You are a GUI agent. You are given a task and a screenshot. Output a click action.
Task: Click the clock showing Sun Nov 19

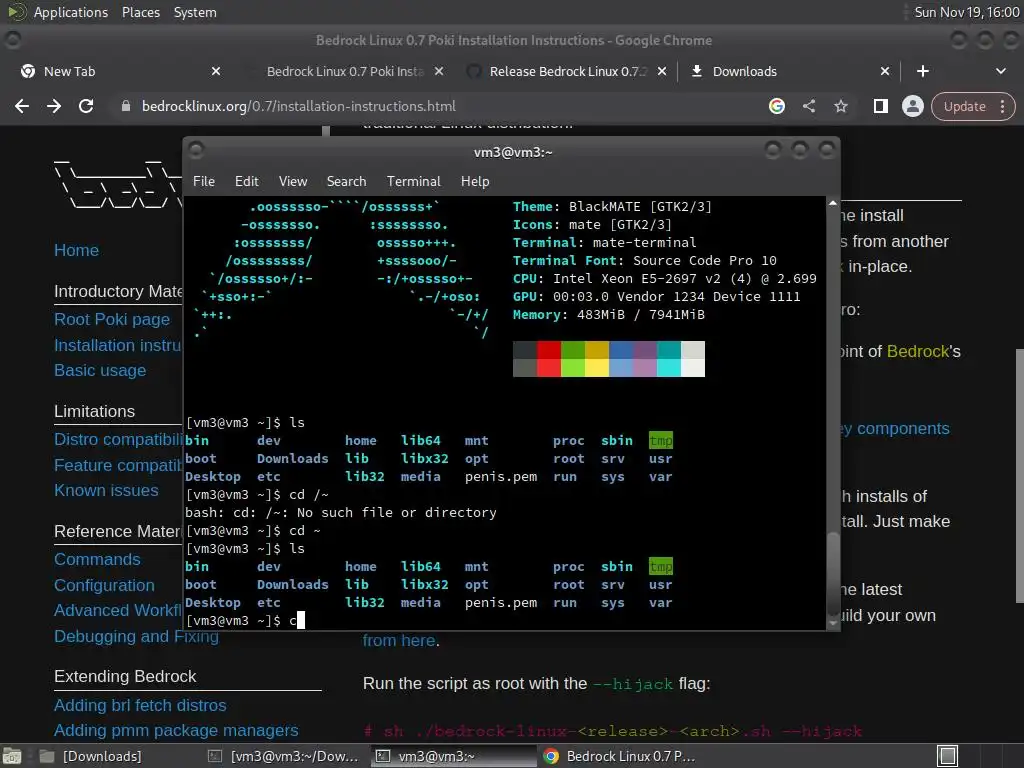pyautogui.click(x=967, y=12)
